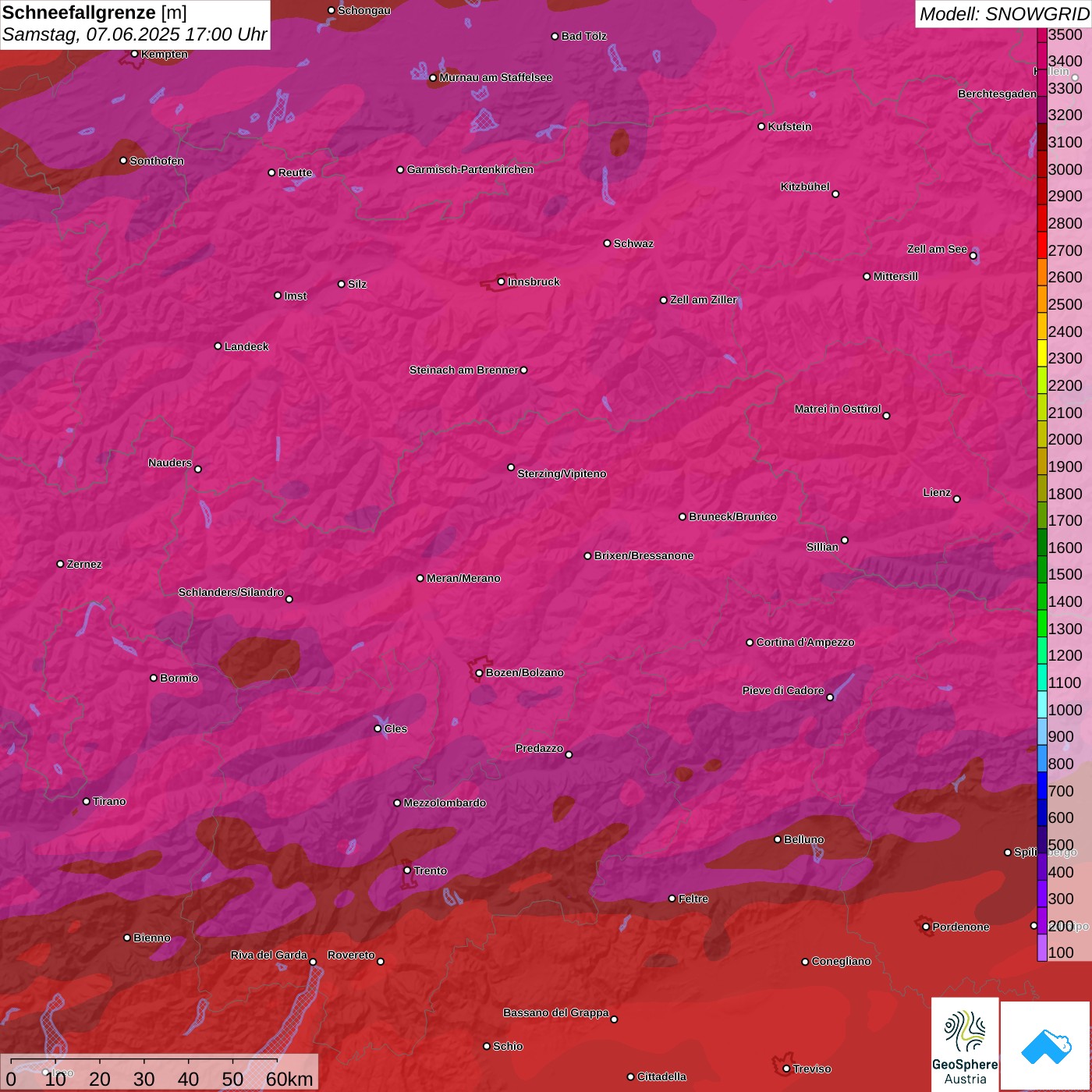Click the Conegliano label
This screenshot has width=1092, height=1092.
pos(841,961)
